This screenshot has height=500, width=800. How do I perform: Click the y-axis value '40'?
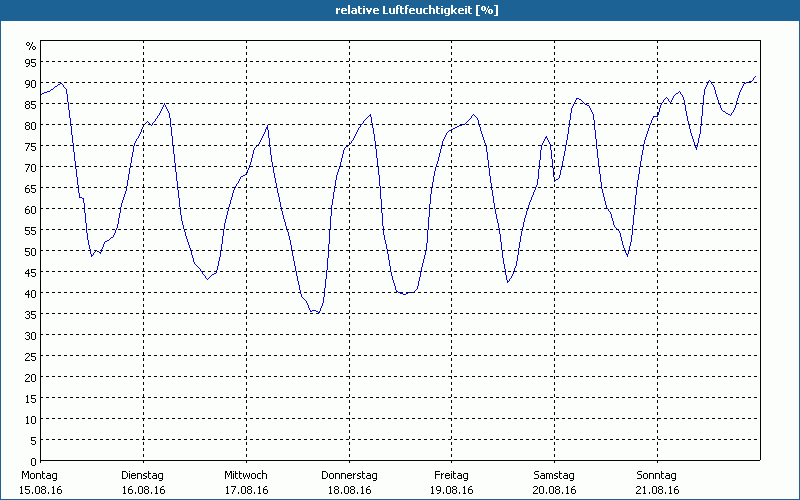(x=31, y=293)
